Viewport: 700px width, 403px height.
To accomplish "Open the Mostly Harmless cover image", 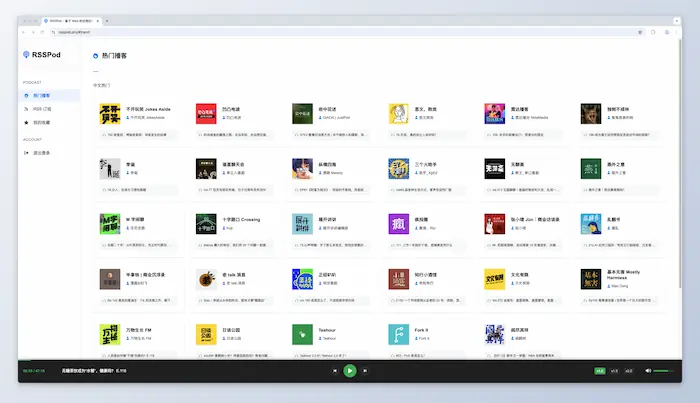I will pos(591,279).
